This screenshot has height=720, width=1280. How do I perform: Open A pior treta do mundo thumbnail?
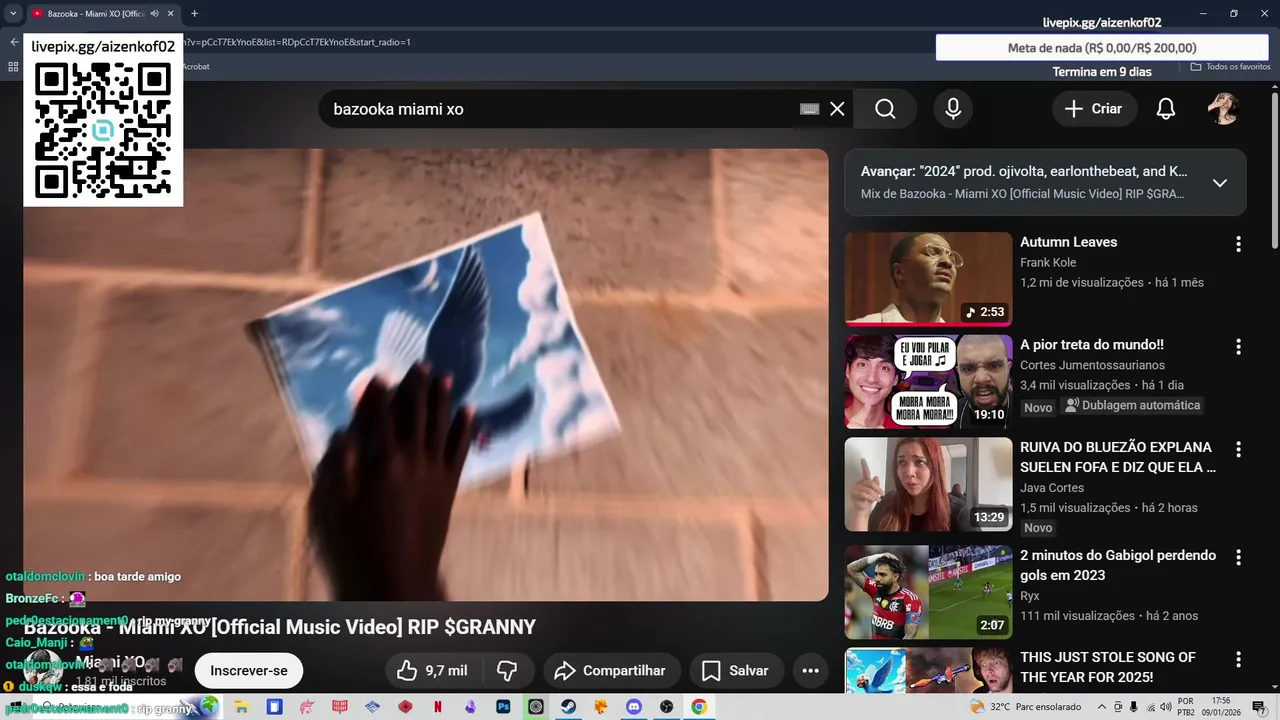tap(928, 382)
